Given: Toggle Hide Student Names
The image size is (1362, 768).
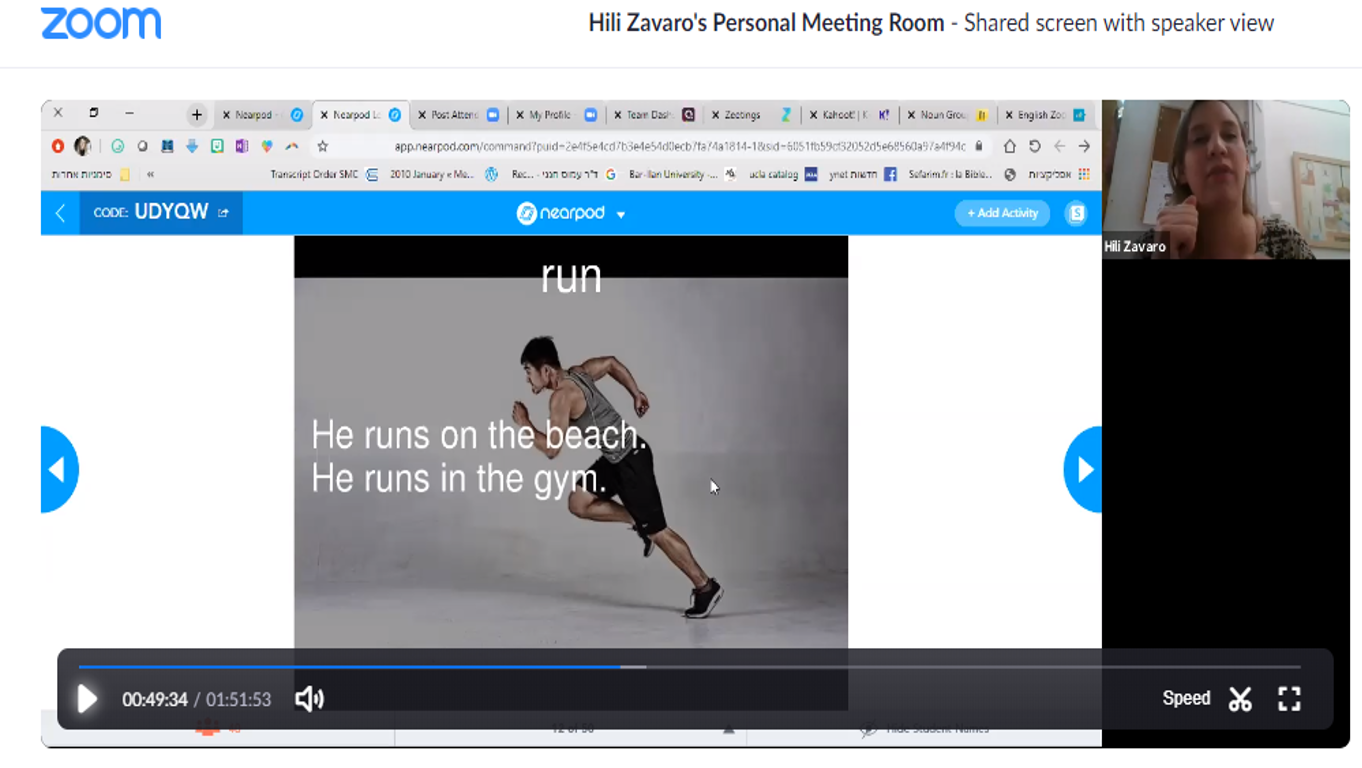Looking at the screenshot, I should click(930, 728).
